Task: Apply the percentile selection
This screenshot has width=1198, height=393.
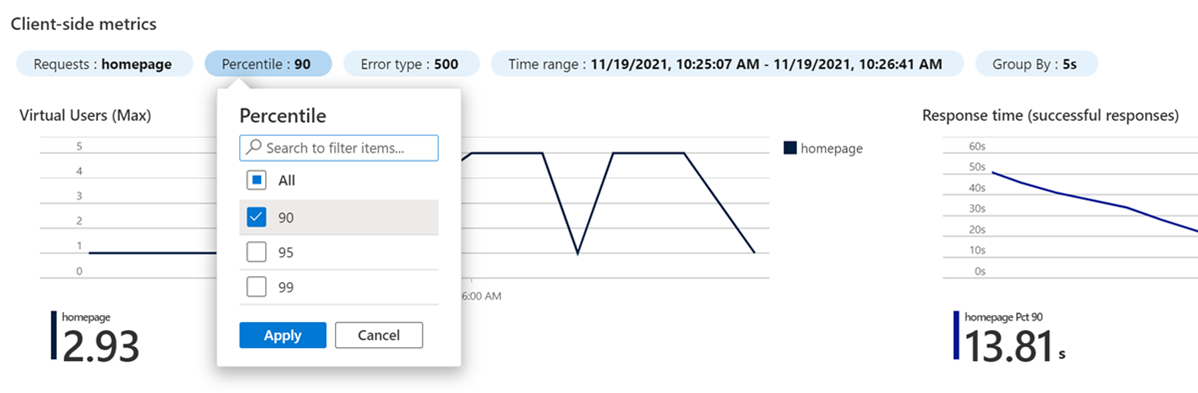Action: (x=283, y=335)
